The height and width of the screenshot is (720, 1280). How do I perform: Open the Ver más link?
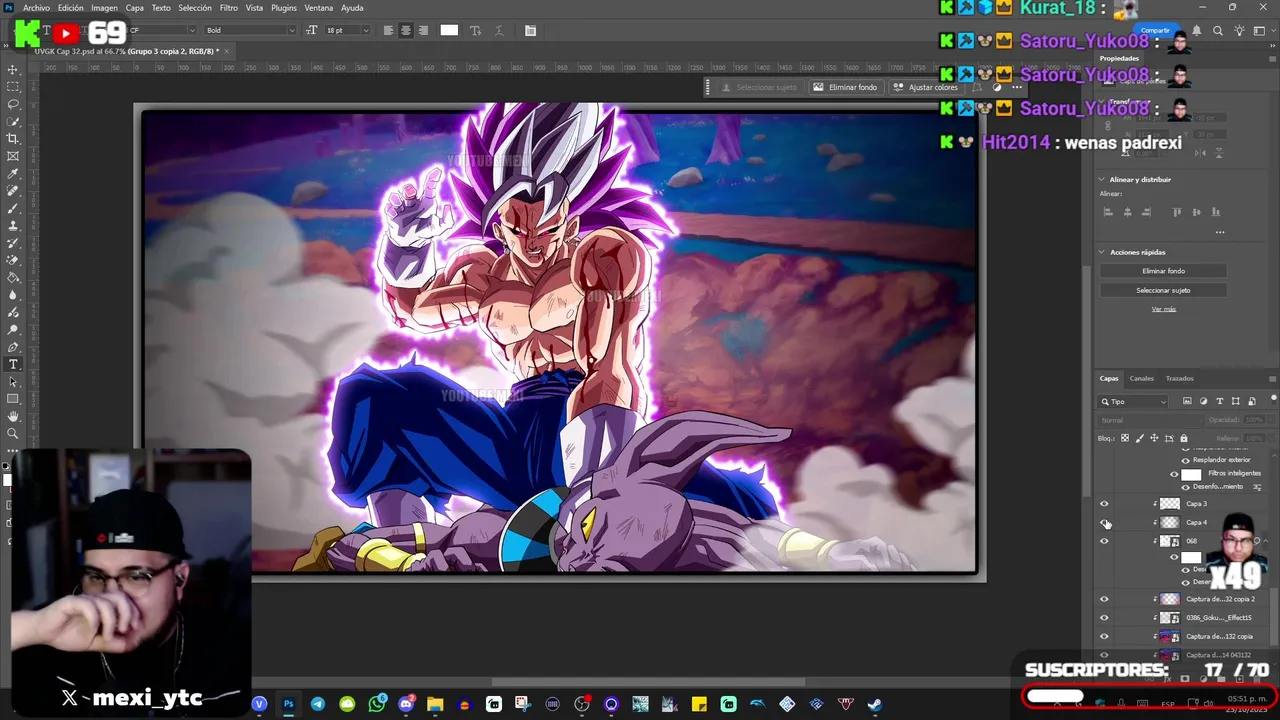1163,309
